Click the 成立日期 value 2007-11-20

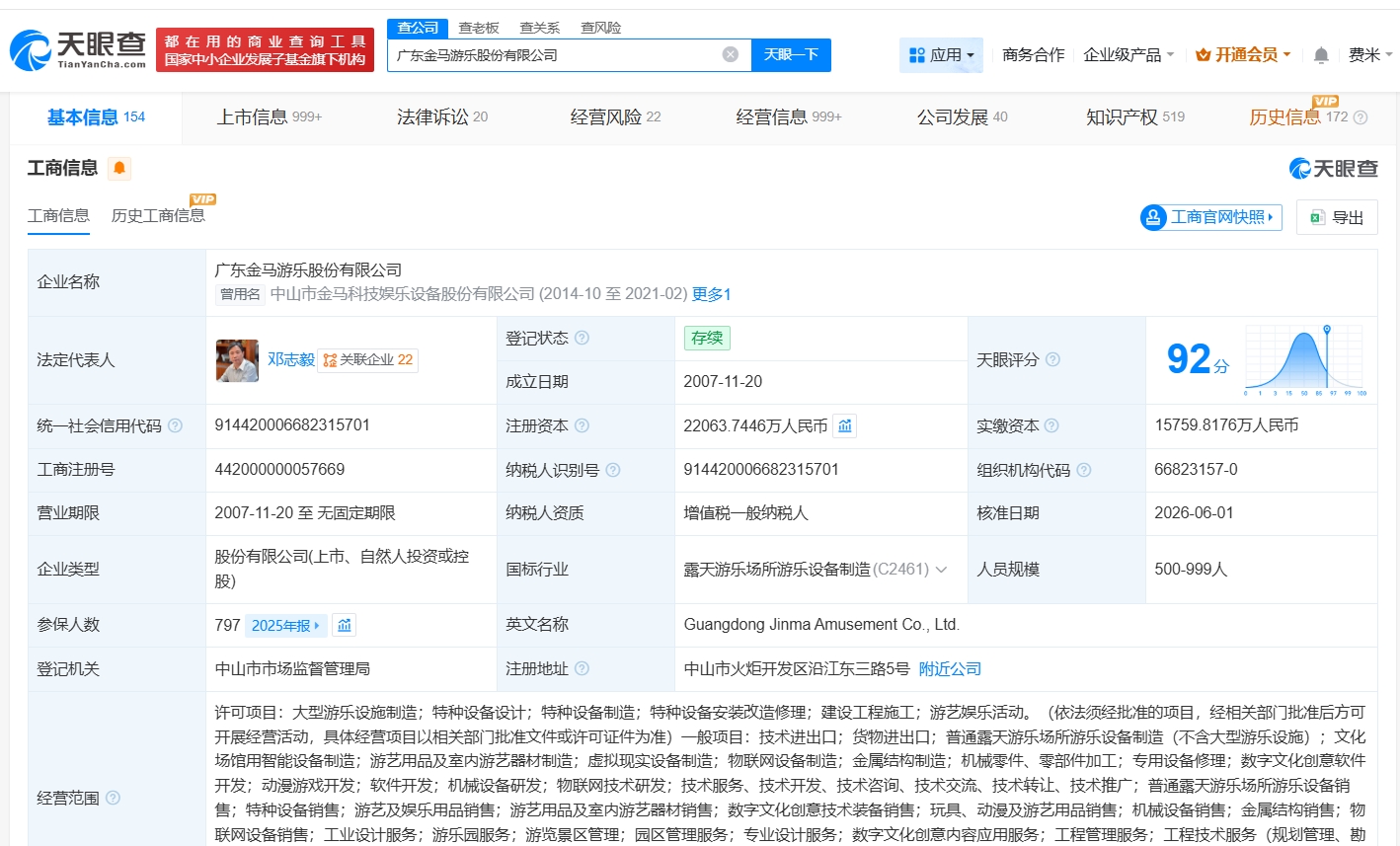pos(723,382)
